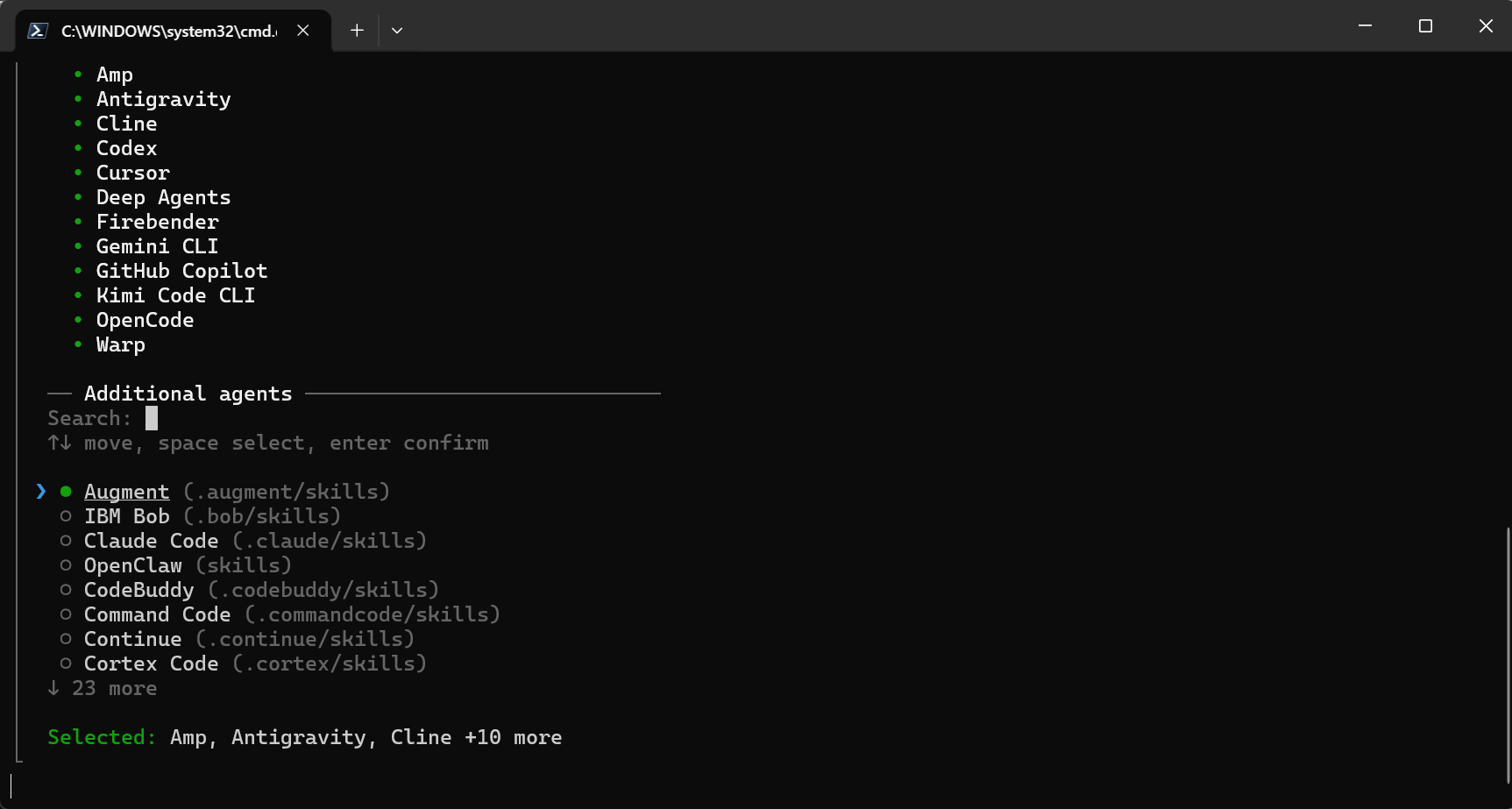Click the Cursor list entry

[x=133, y=173]
